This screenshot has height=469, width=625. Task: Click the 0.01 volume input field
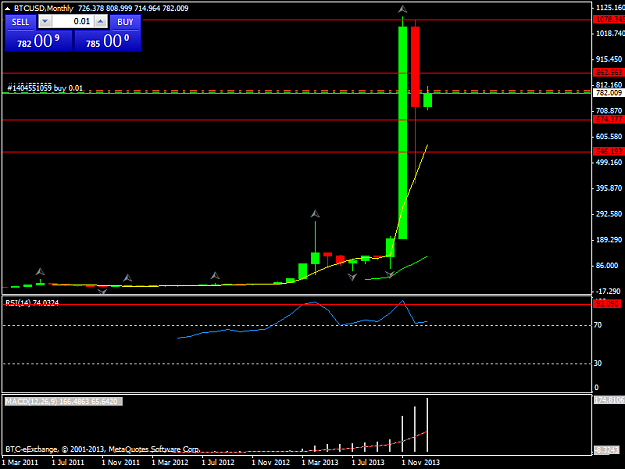click(73, 22)
